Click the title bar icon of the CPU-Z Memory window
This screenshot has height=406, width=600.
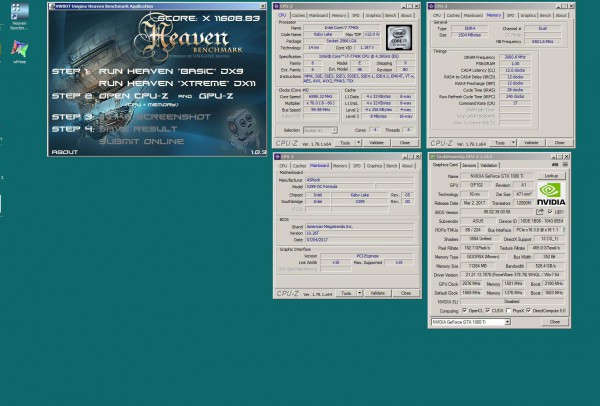coord(431,6)
